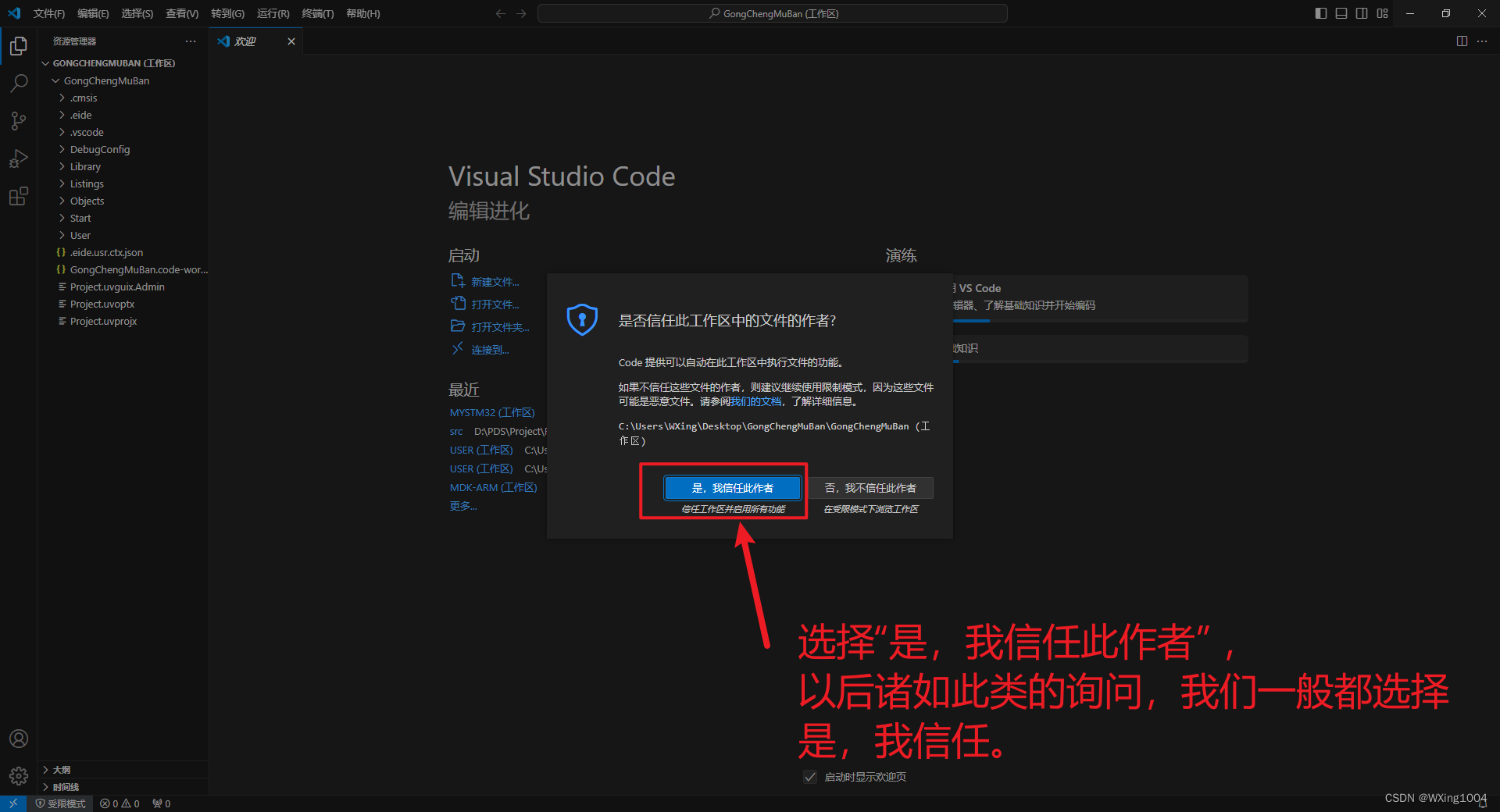Open Explorer views and more actions
Viewport: 1500px width, 812px height.
(191, 41)
